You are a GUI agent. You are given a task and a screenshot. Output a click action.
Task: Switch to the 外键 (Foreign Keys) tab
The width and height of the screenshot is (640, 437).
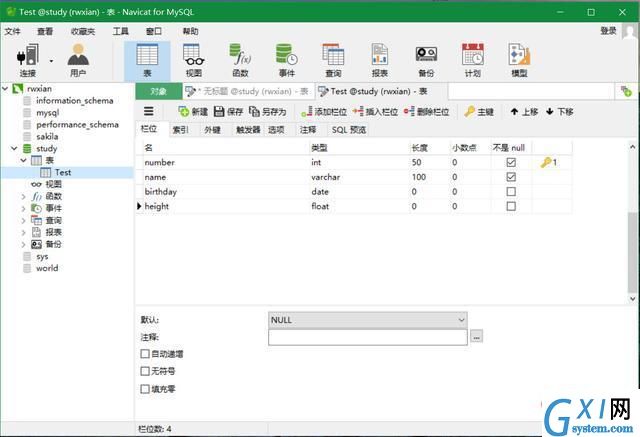pos(212,130)
